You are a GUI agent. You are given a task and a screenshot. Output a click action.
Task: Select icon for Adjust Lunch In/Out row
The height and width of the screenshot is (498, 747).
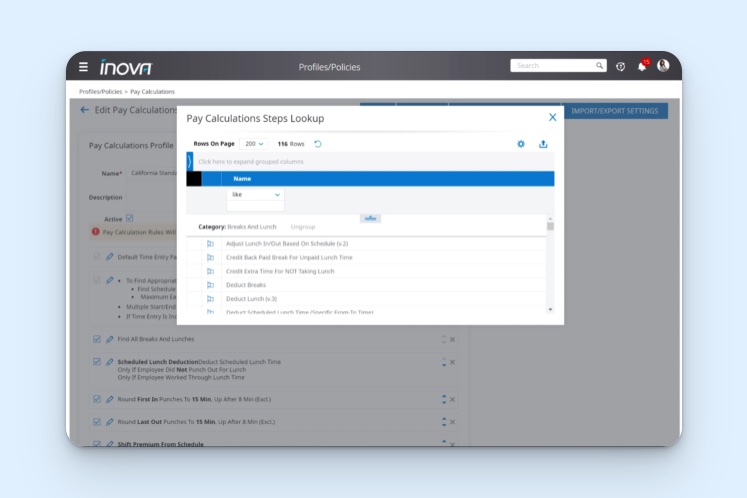pos(210,244)
